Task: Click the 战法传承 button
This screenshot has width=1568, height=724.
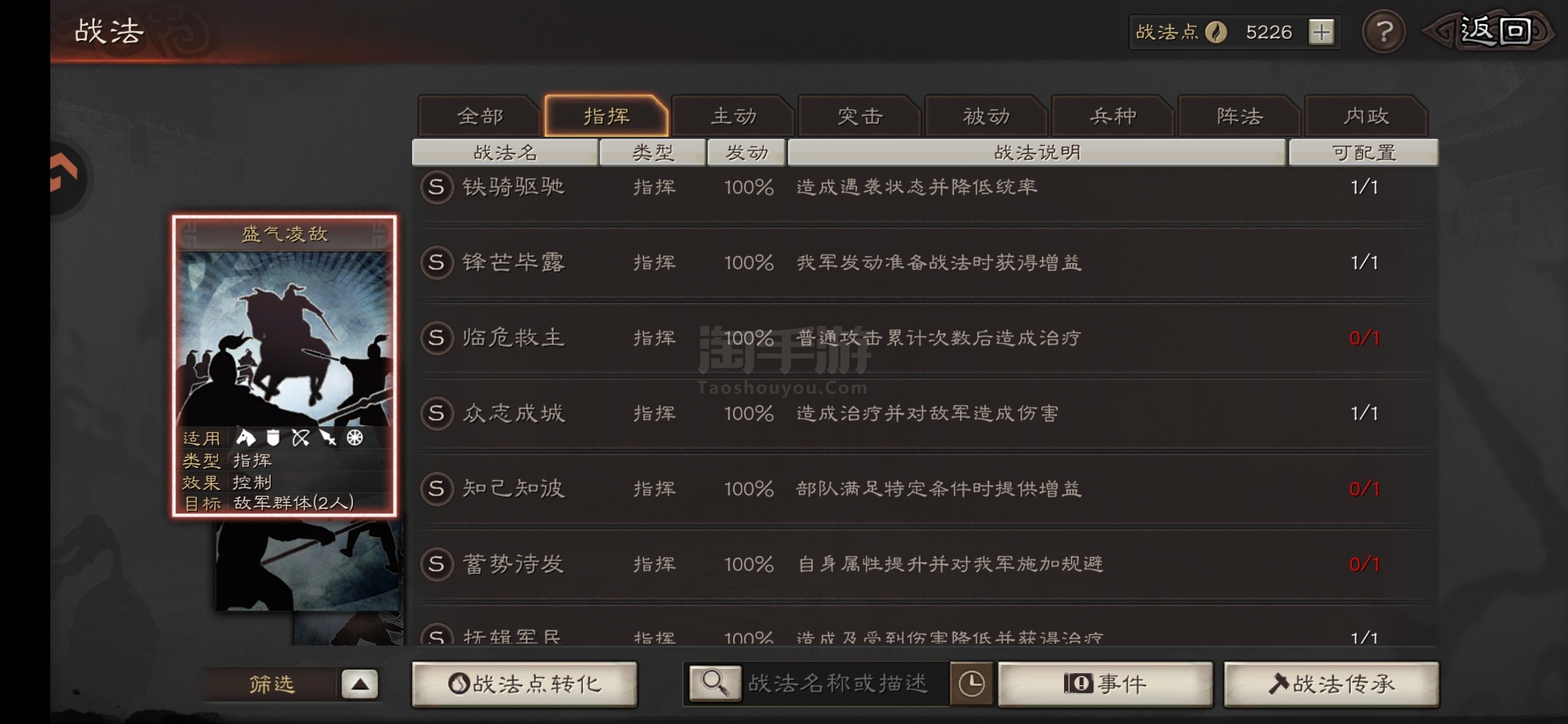Action: coord(1331,684)
